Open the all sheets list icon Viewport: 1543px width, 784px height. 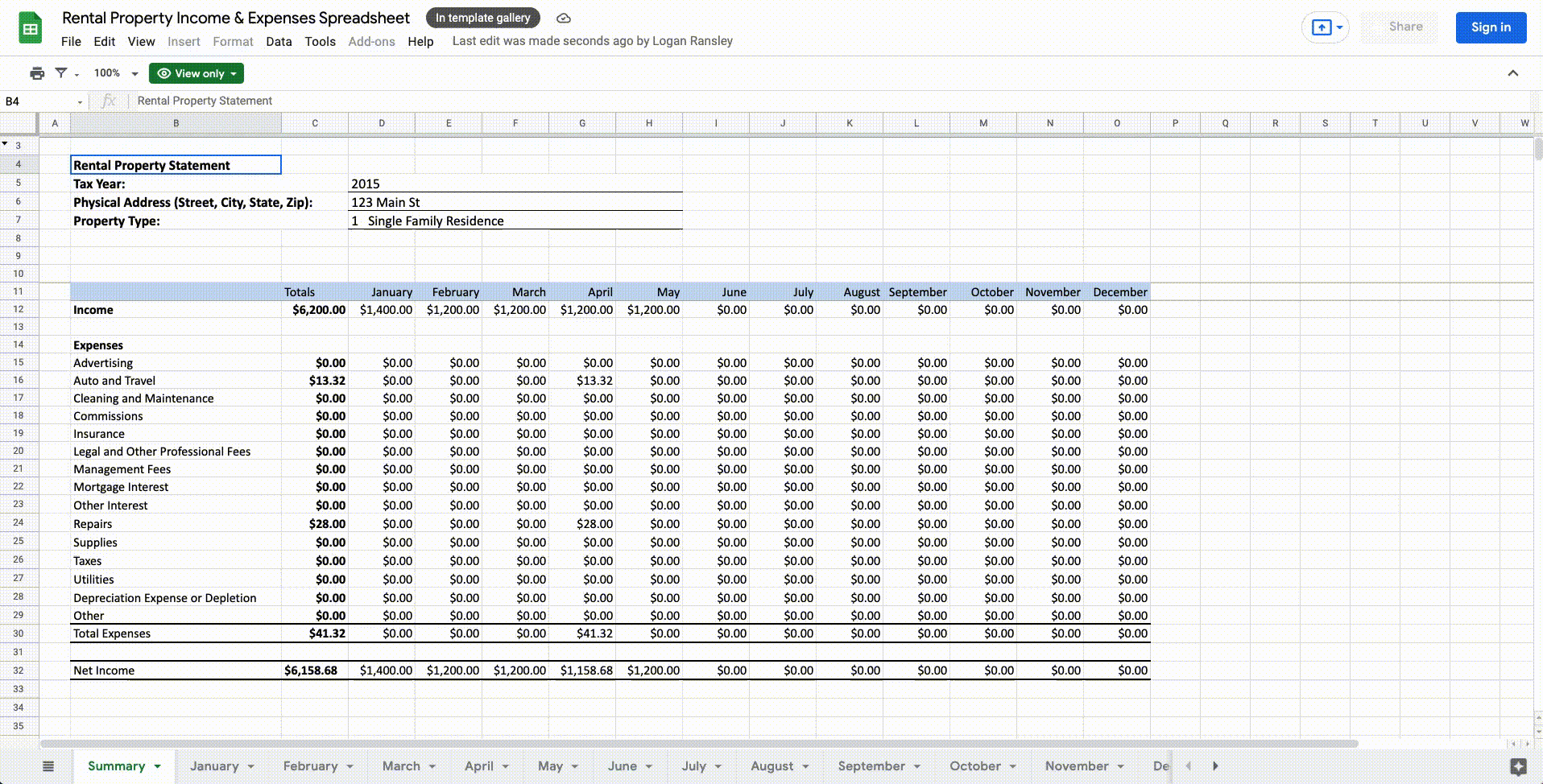[x=48, y=766]
